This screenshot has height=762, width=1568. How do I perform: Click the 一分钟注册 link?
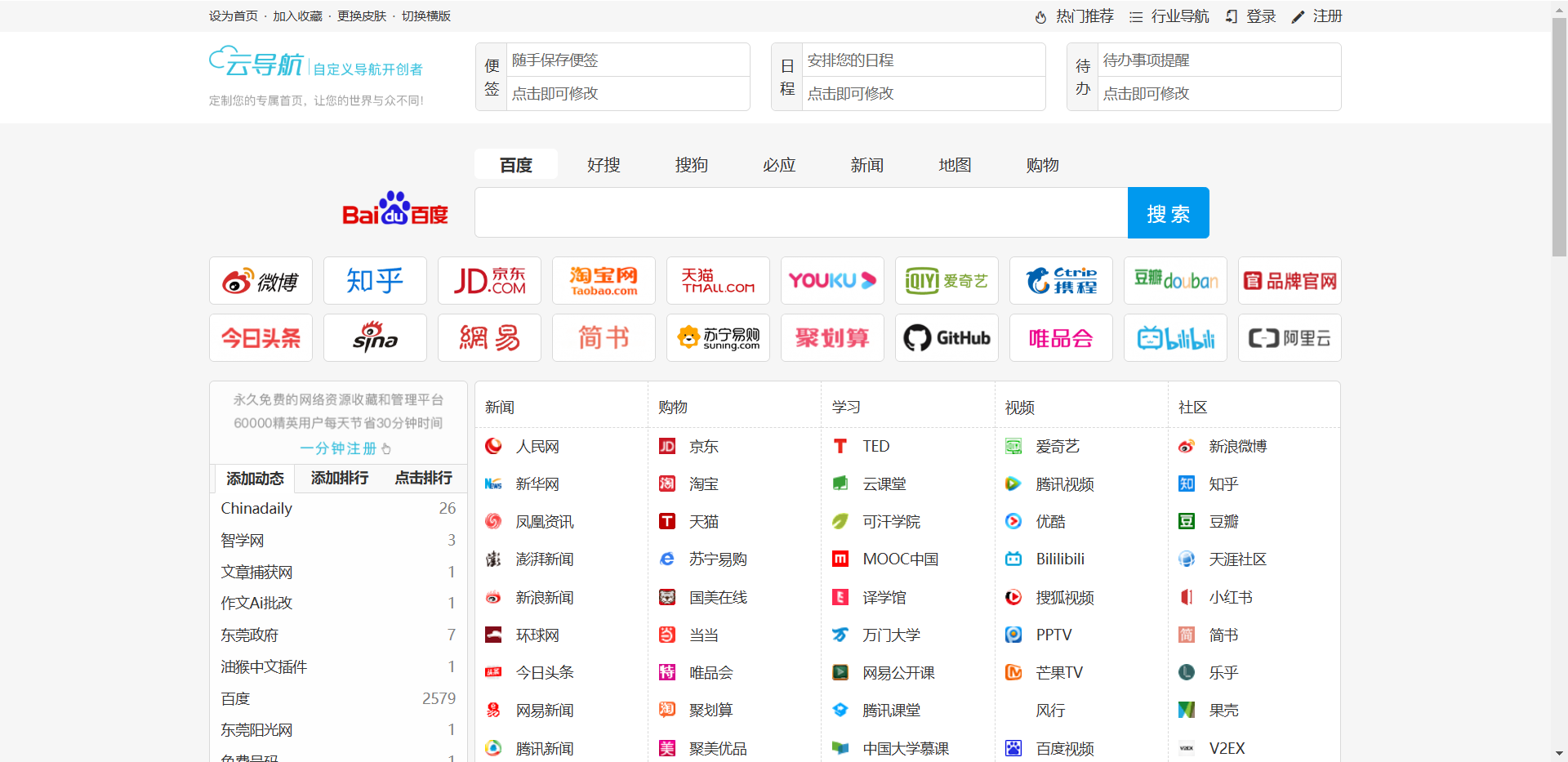click(338, 448)
